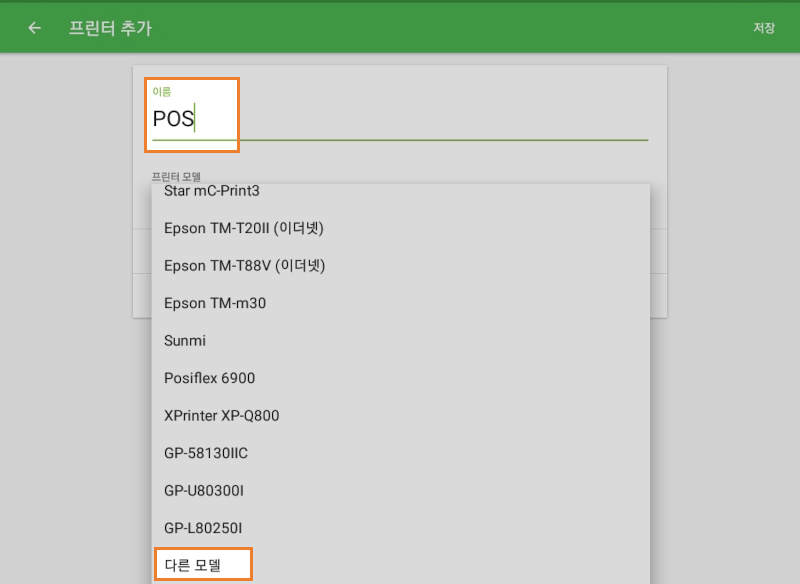Choose Epson TM-T20II (이더넷) option
Image resolution: width=800 pixels, height=584 pixels.
click(x=401, y=228)
